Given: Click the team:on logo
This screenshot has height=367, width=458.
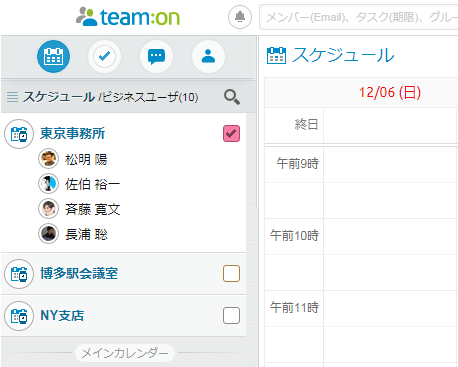Looking at the screenshot, I should 128,17.
